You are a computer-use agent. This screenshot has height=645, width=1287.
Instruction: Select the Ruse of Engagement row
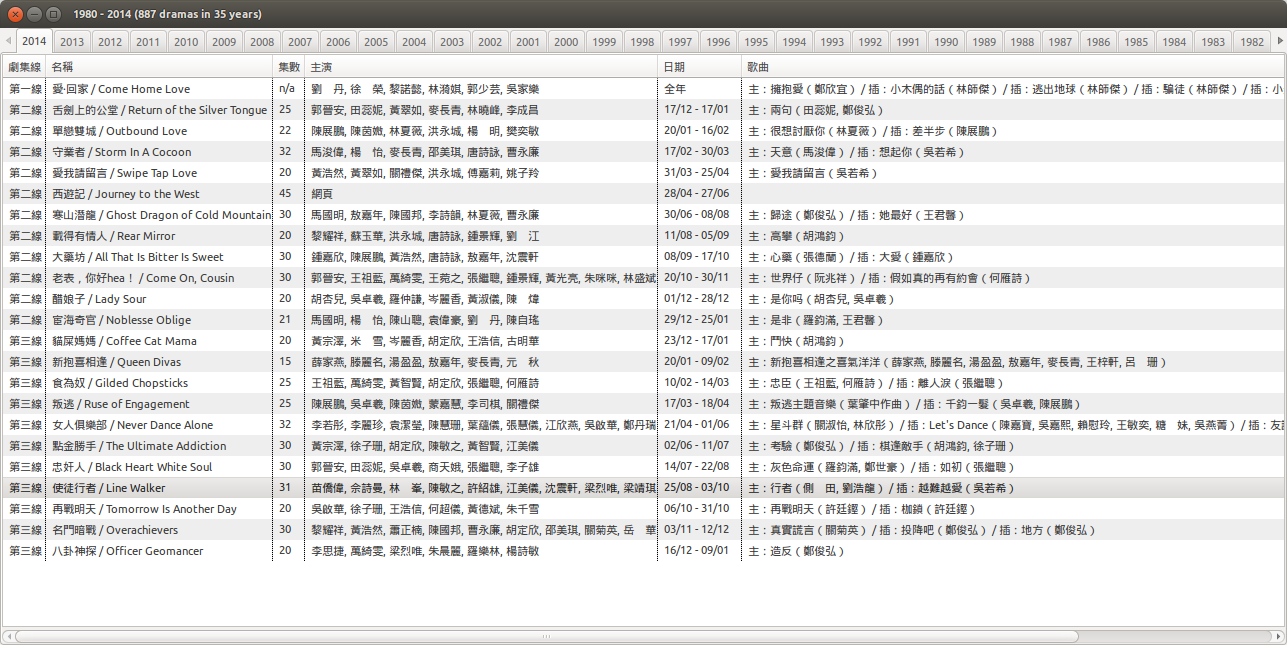click(x=643, y=404)
